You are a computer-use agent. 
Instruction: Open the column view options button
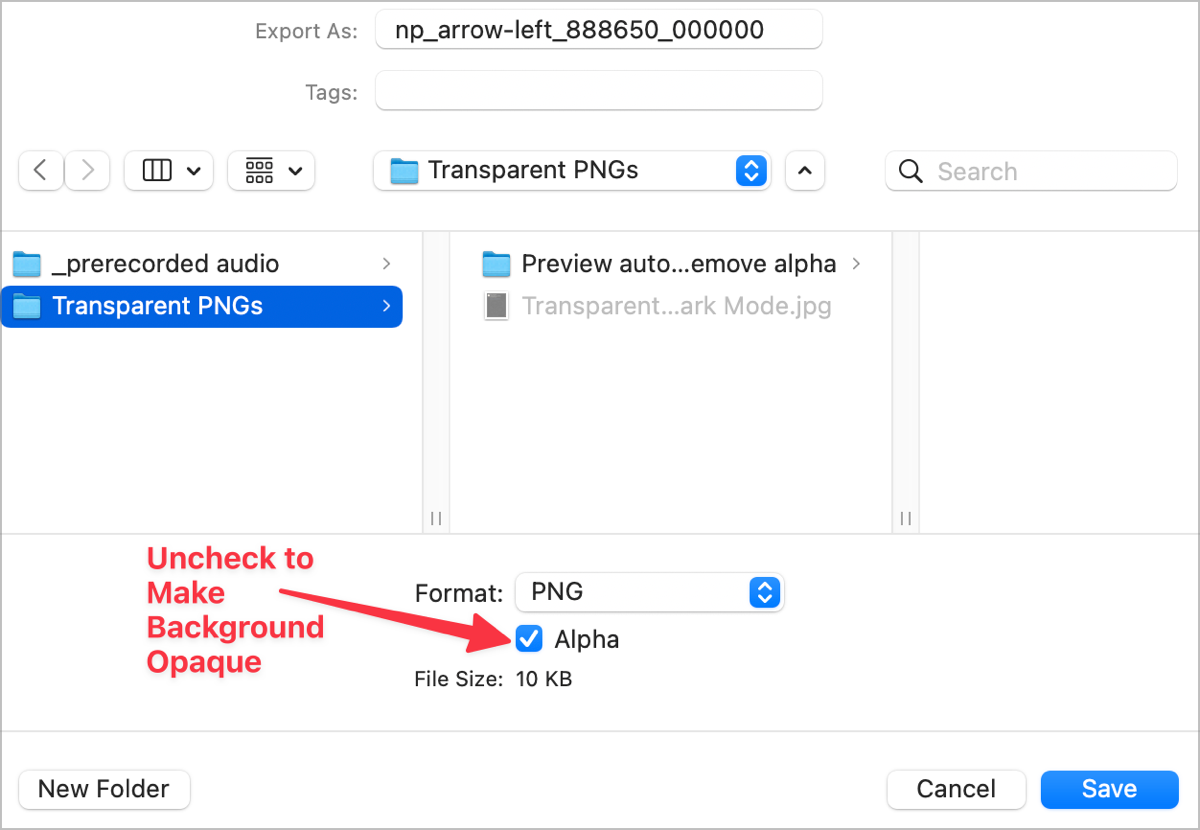pos(168,171)
